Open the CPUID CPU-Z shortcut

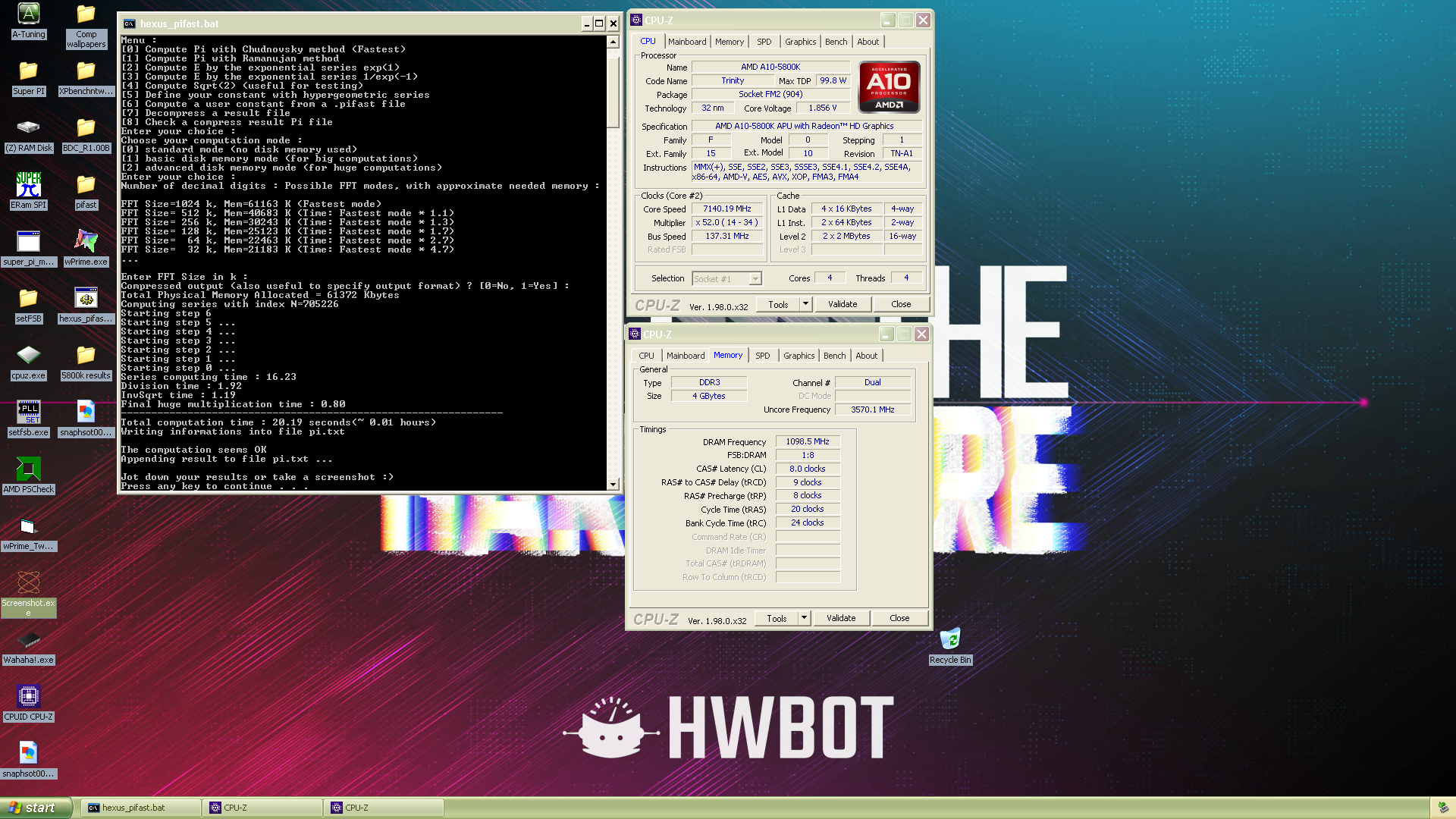click(29, 704)
